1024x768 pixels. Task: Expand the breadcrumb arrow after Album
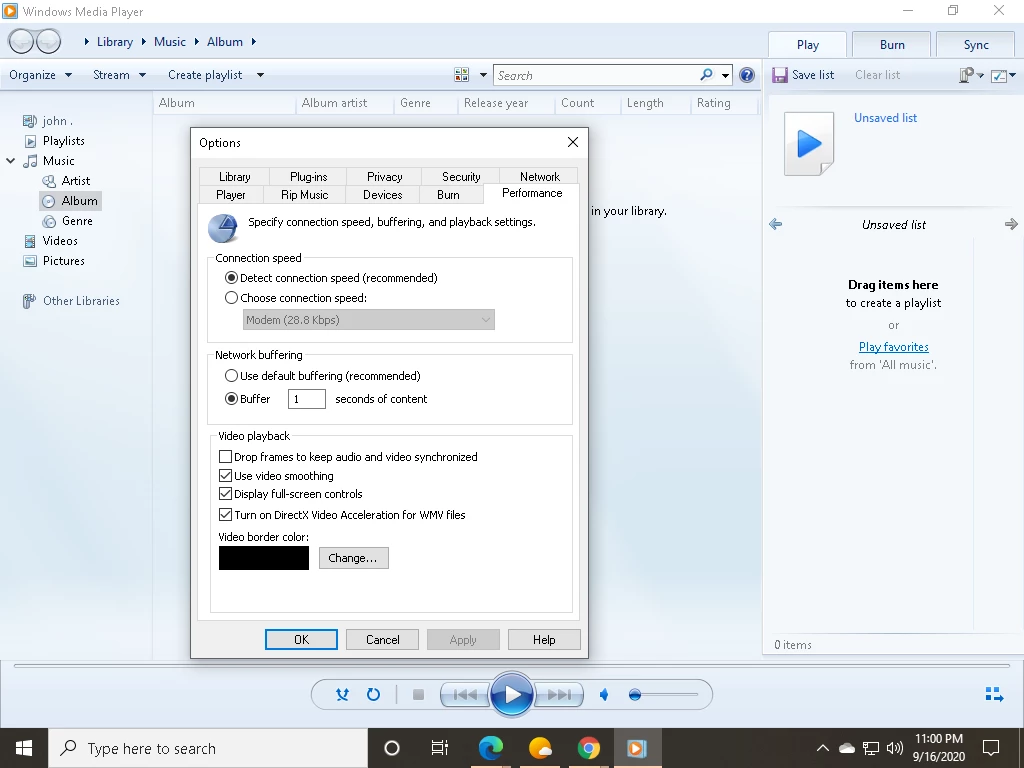click(x=253, y=42)
